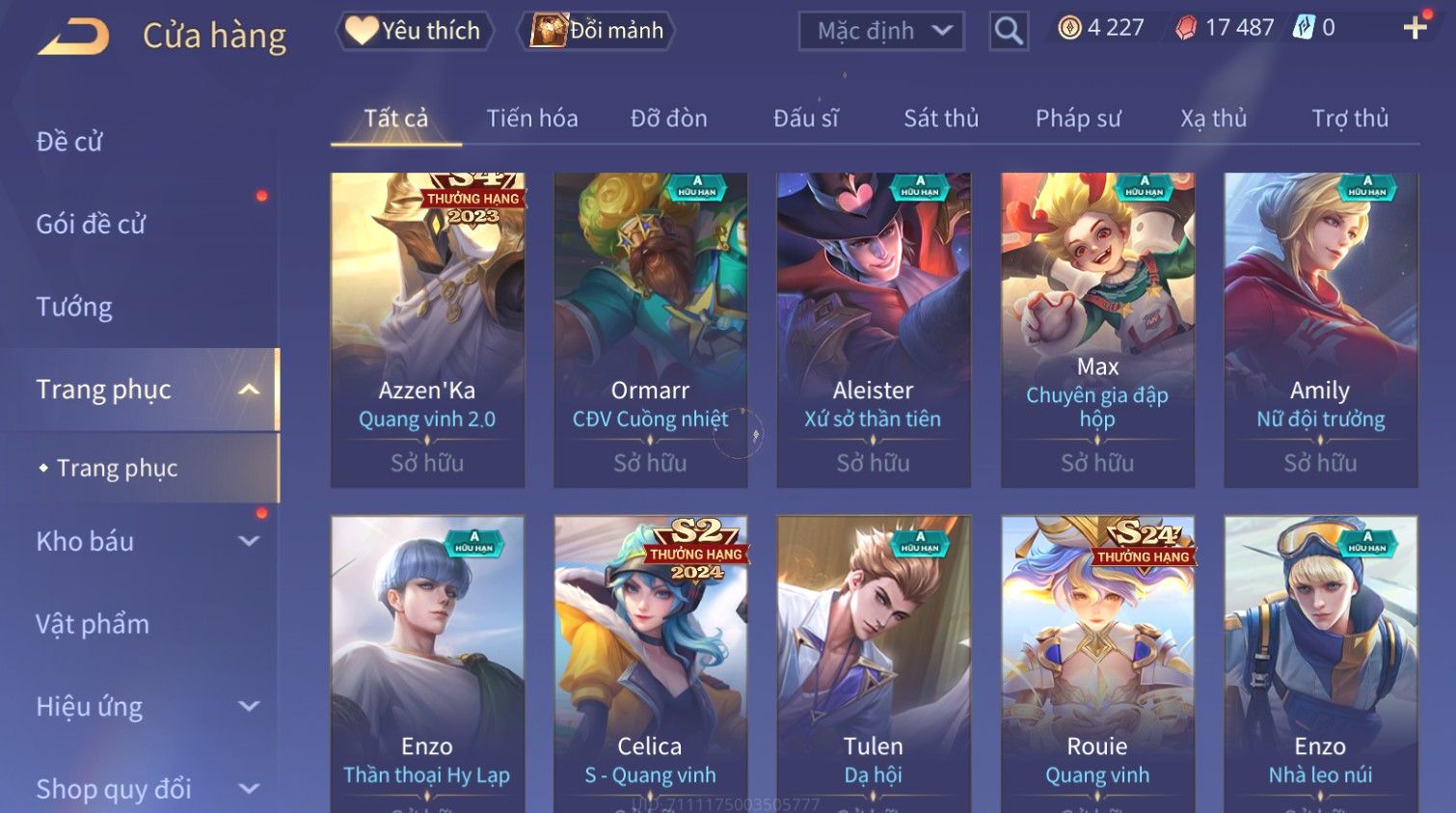This screenshot has width=1456, height=813.
Task: Open Đổi mảnh chest exchange
Action: click(x=596, y=31)
